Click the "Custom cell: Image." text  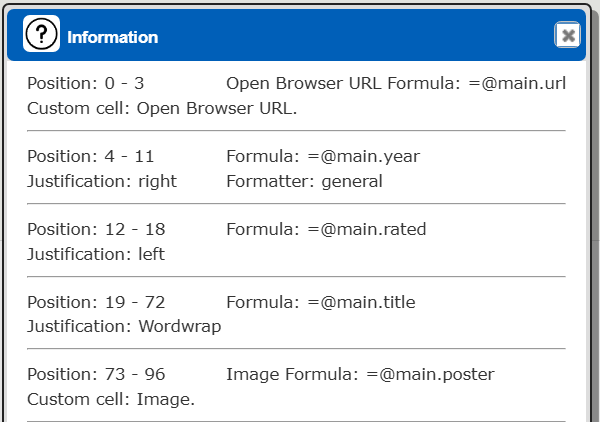[111, 399]
